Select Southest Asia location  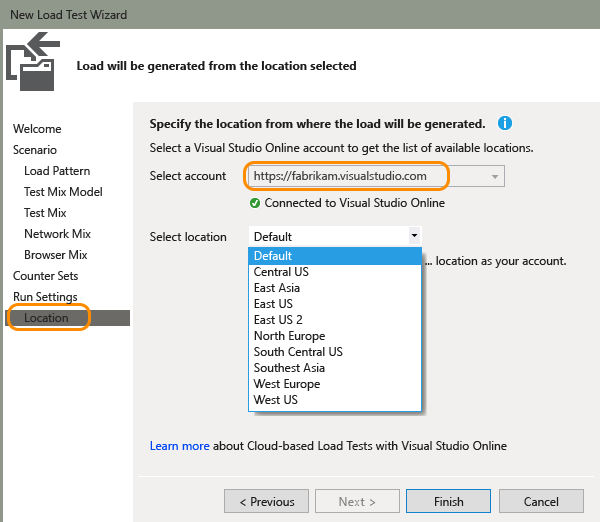335,368
